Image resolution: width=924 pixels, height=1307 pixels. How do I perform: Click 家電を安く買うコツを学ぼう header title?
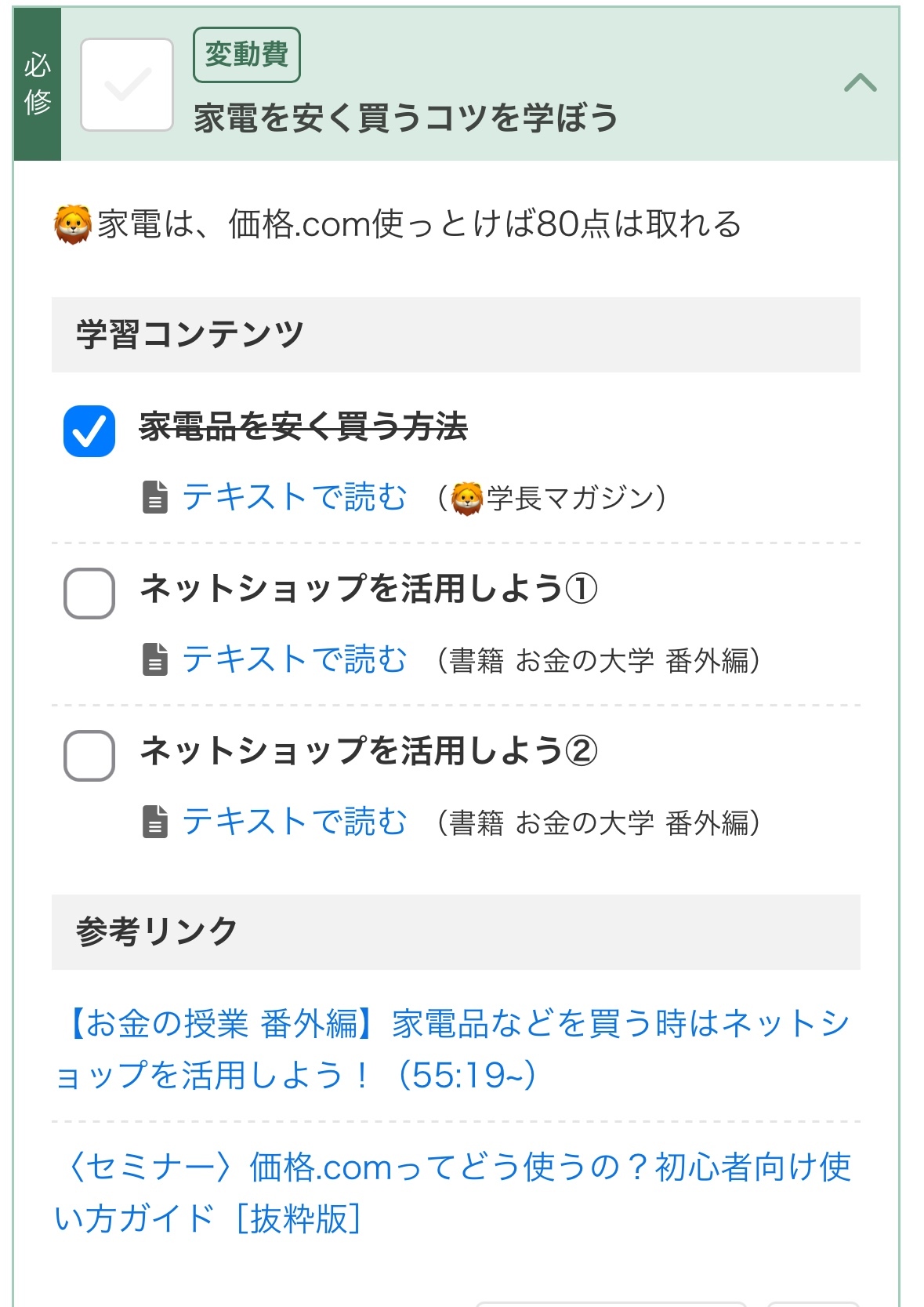[406, 118]
